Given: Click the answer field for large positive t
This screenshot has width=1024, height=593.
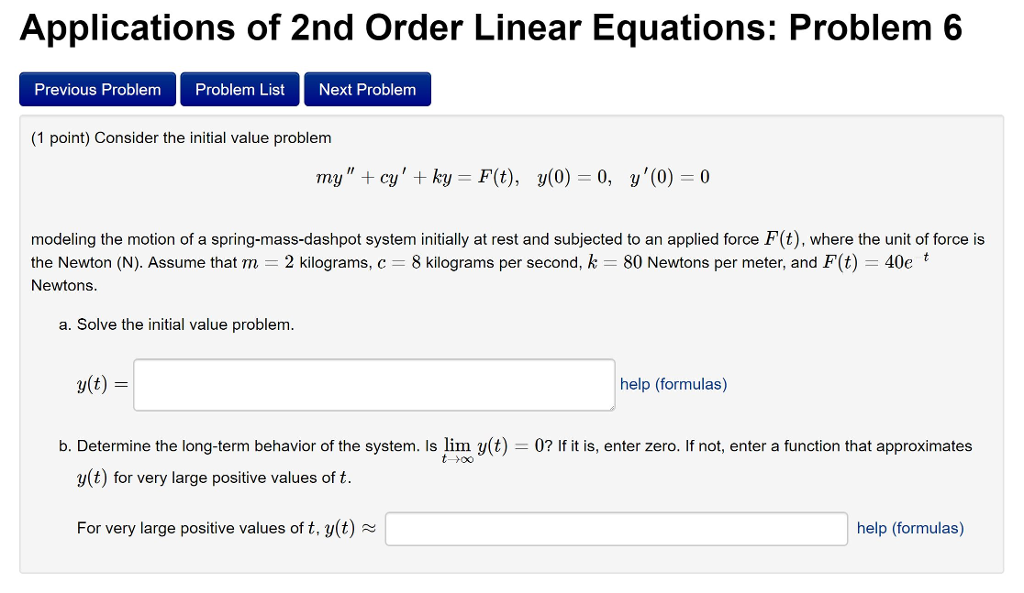Looking at the screenshot, I should (616, 528).
